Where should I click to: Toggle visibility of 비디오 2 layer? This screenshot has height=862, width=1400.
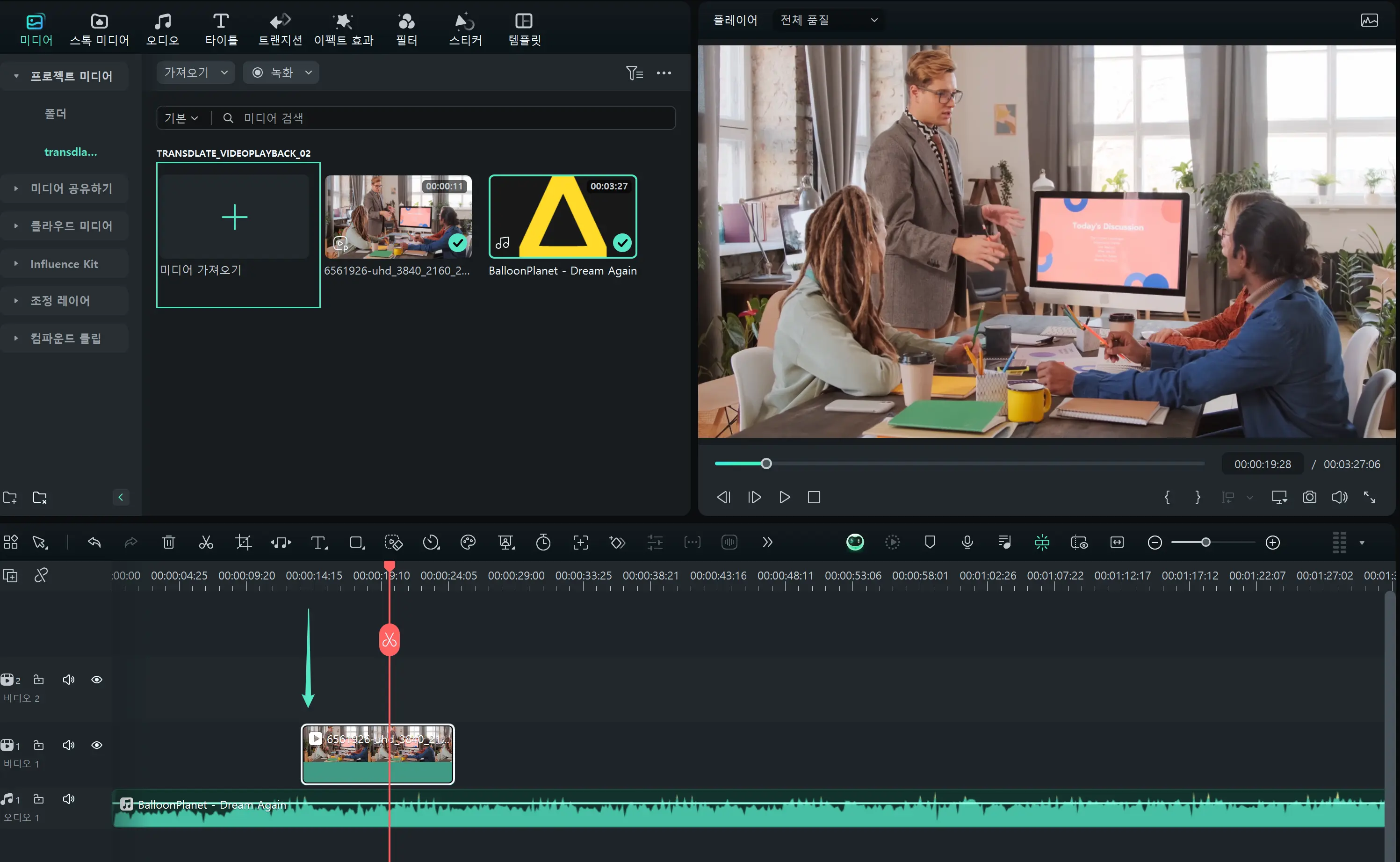pos(97,680)
